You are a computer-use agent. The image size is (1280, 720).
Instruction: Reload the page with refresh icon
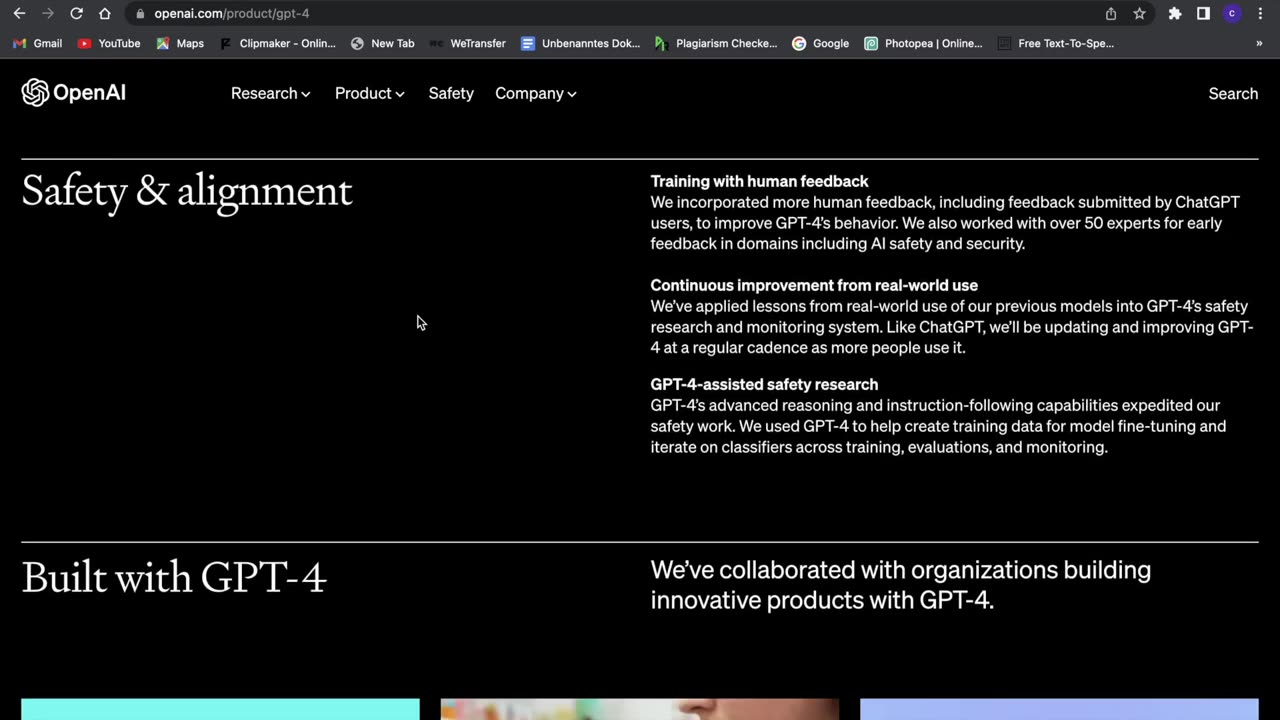pyautogui.click(x=76, y=14)
